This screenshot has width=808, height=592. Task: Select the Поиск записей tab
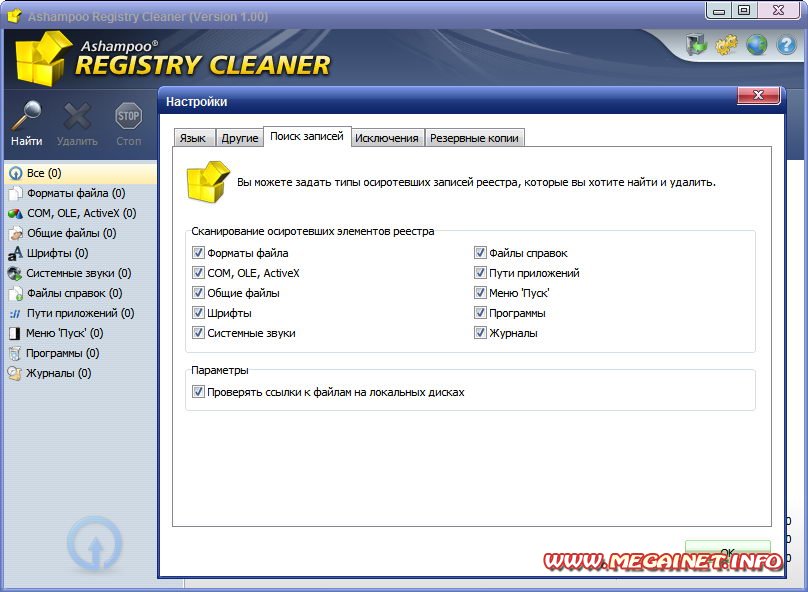pyautogui.click(x=307, y=137)
